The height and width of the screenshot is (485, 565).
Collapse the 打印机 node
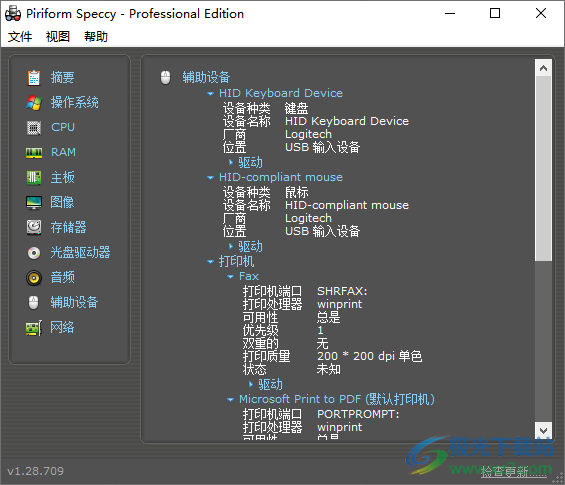coord(210,262)
